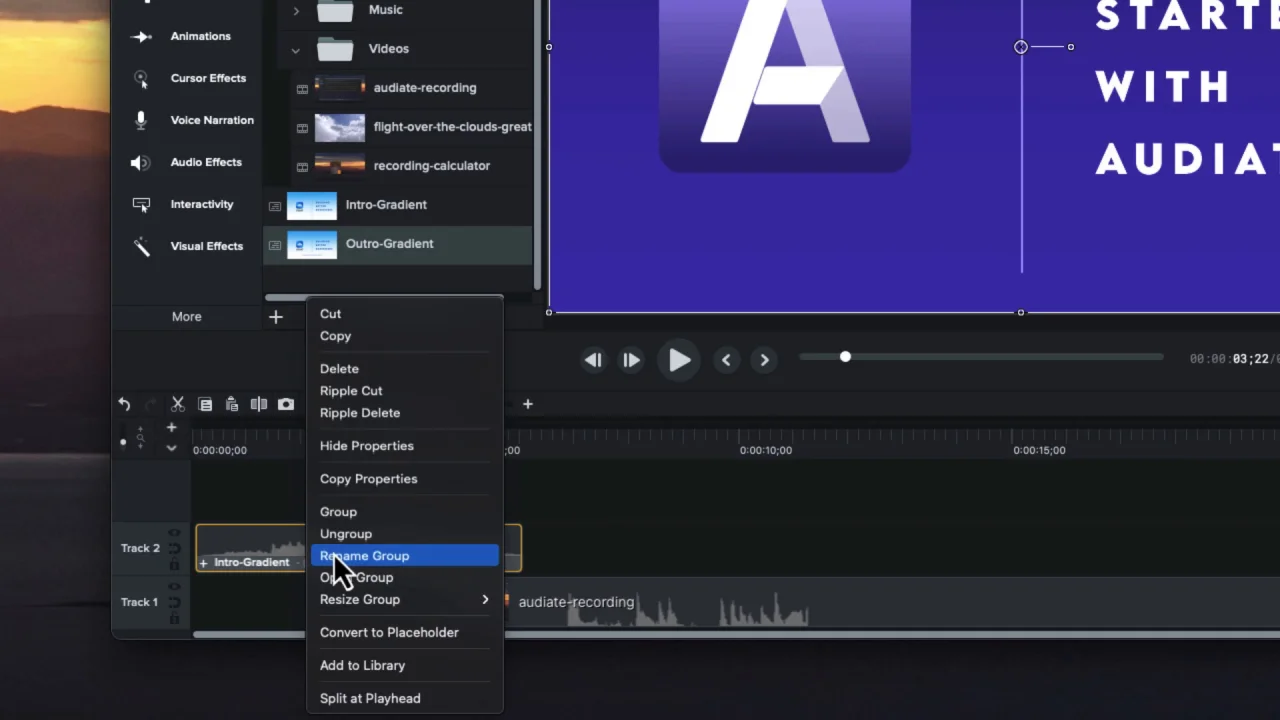Choose Cut from context menu
The image size is (1280, 720).
click(x=330, y=314)
